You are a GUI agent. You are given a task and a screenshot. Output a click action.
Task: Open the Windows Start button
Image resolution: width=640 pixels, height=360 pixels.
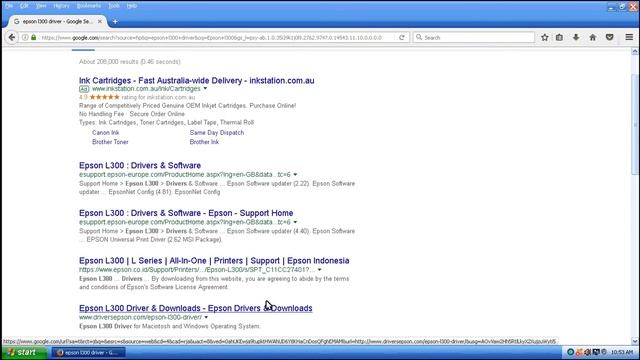pos(24,352)
